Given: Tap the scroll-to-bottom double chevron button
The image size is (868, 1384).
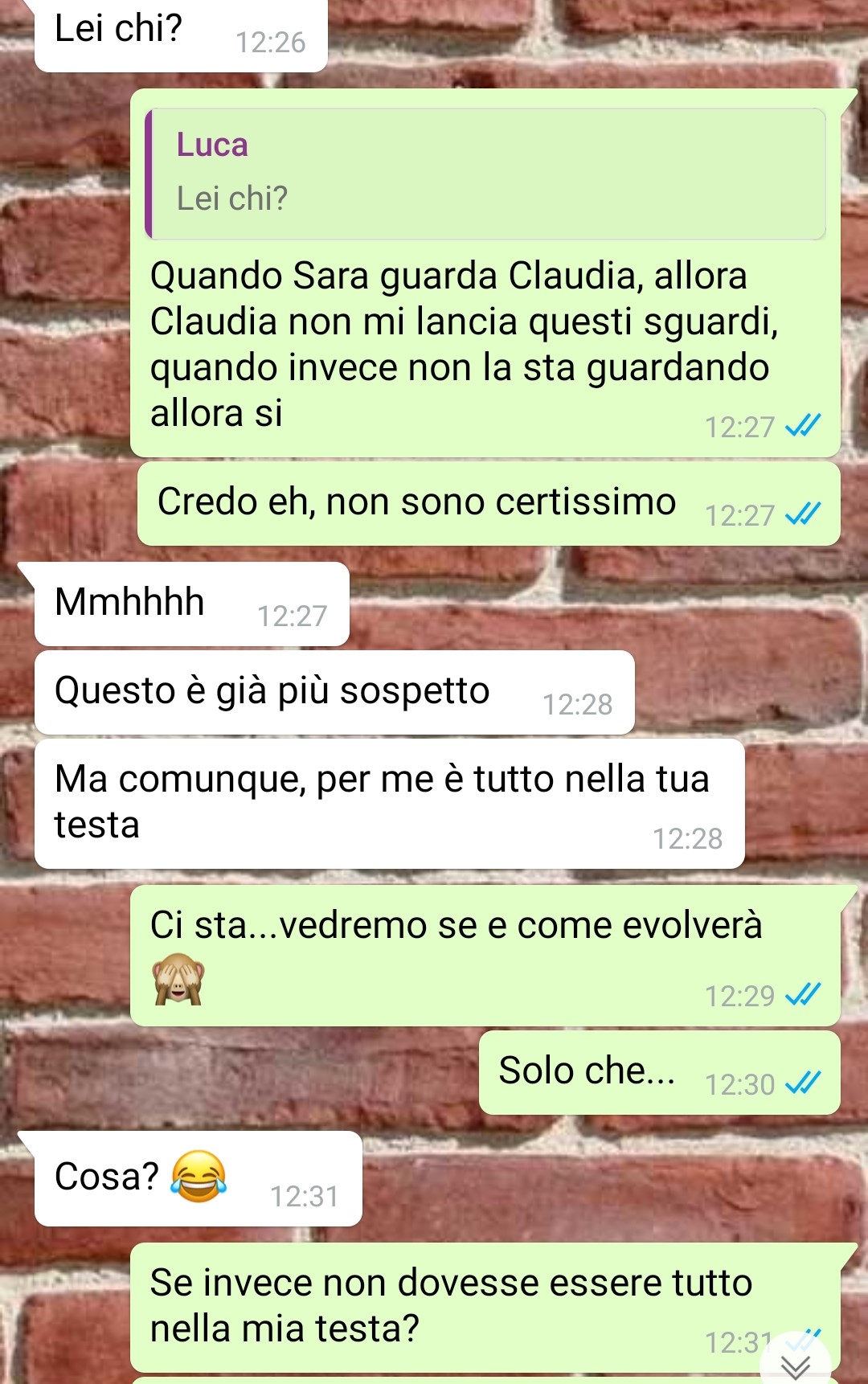Looking at the screenshot, I should tap(795, 1366).
